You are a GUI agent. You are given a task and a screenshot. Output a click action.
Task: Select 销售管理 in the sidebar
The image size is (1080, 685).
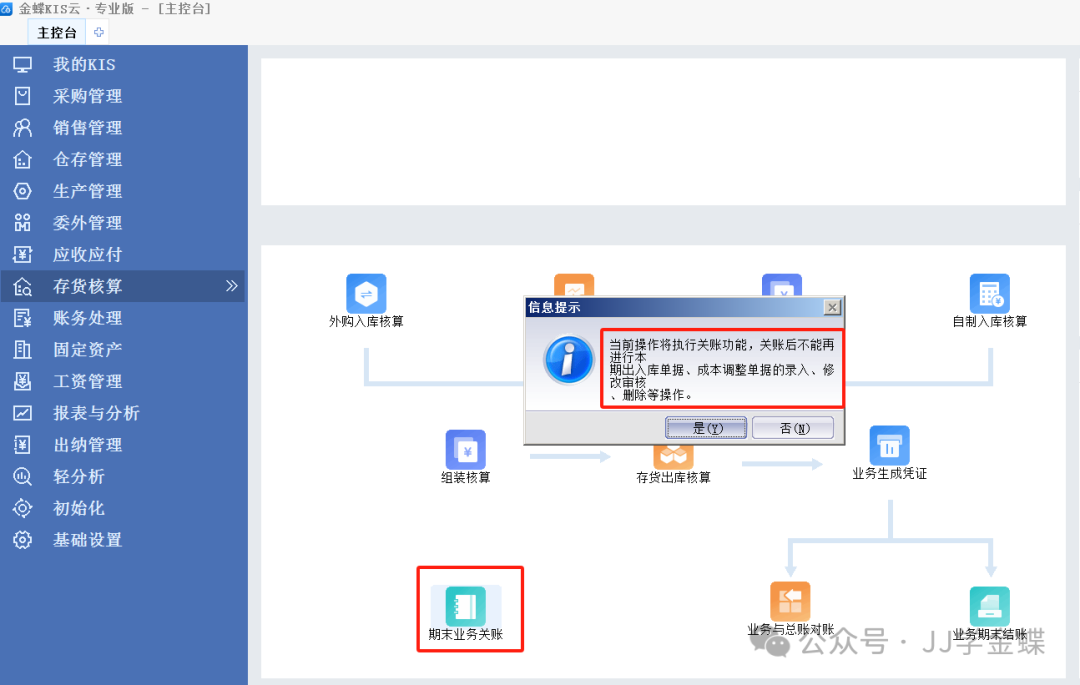pyautogui.click(x=87, y=128)
